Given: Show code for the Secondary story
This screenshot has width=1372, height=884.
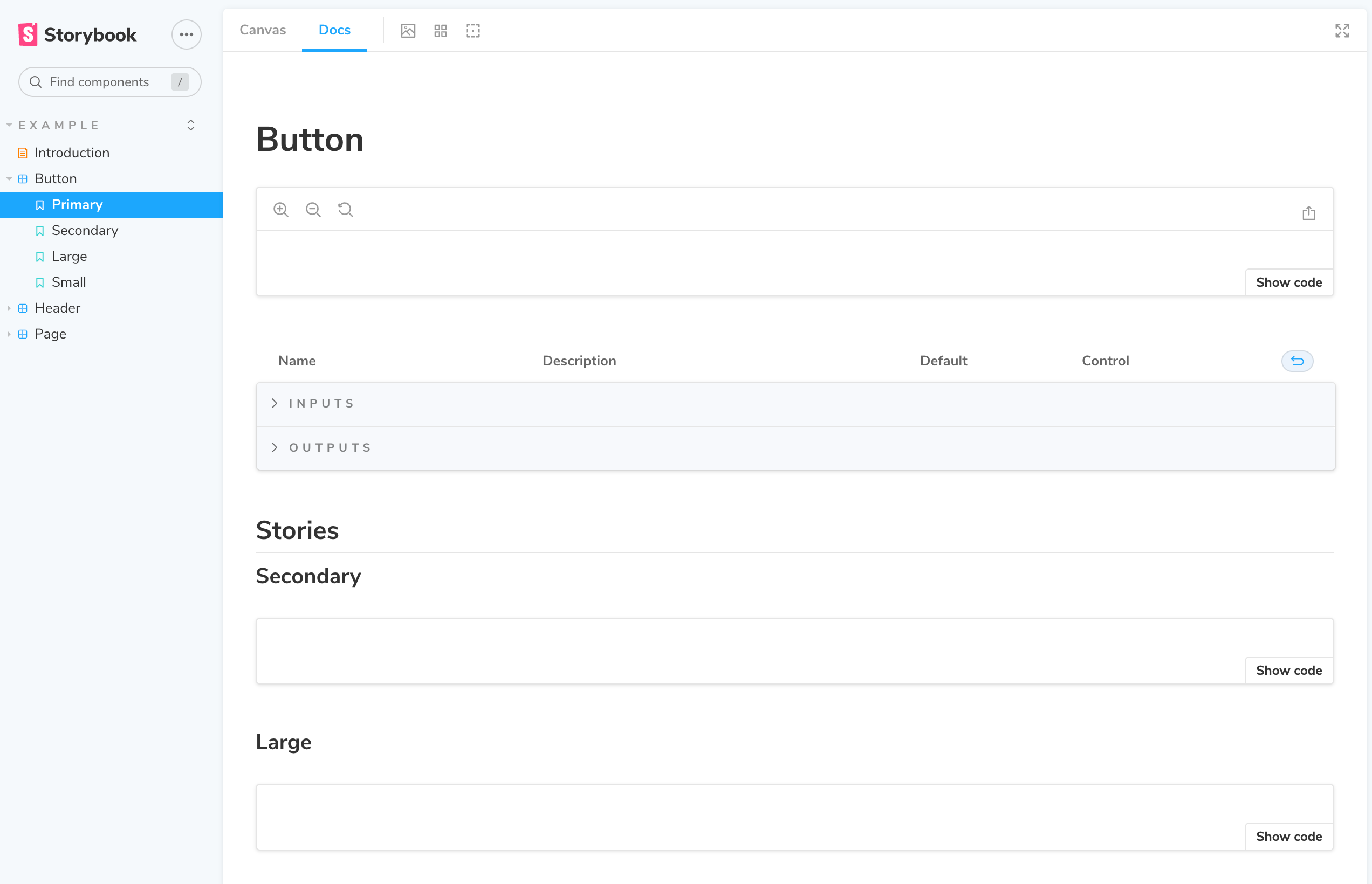Looking at the screenshot, I should (1288, 670).
